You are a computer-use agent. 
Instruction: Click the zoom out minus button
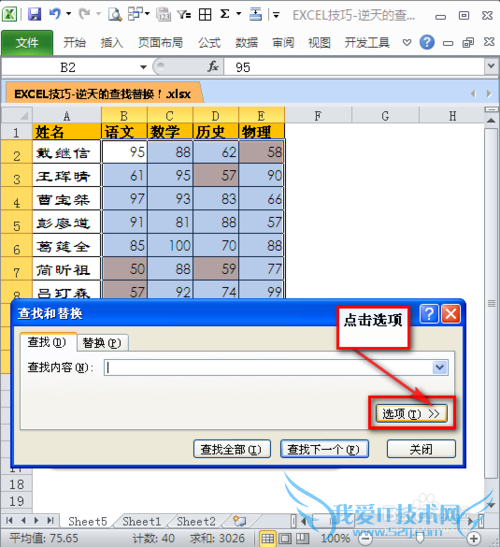[365, 538]
